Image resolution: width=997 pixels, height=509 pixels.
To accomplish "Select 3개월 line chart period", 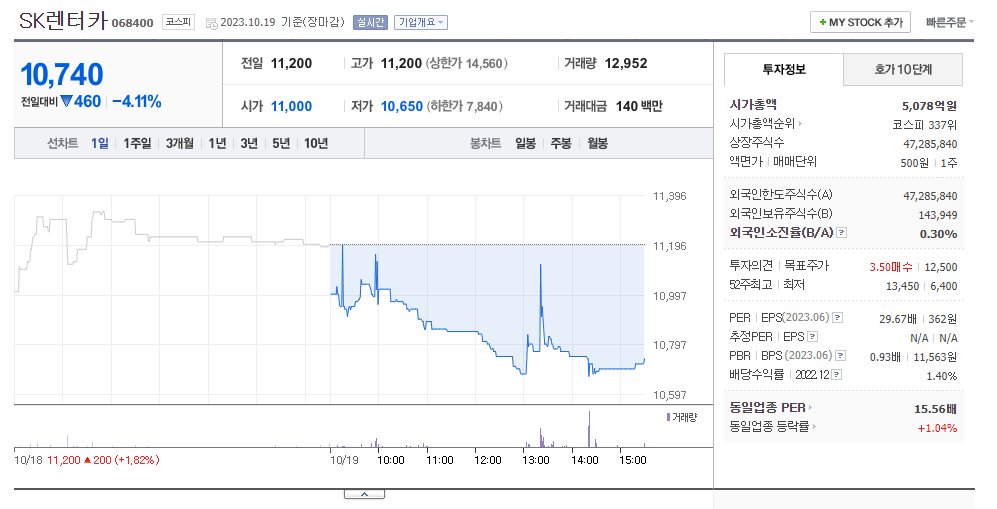I will pyautogui.click(x=180, y=143).
